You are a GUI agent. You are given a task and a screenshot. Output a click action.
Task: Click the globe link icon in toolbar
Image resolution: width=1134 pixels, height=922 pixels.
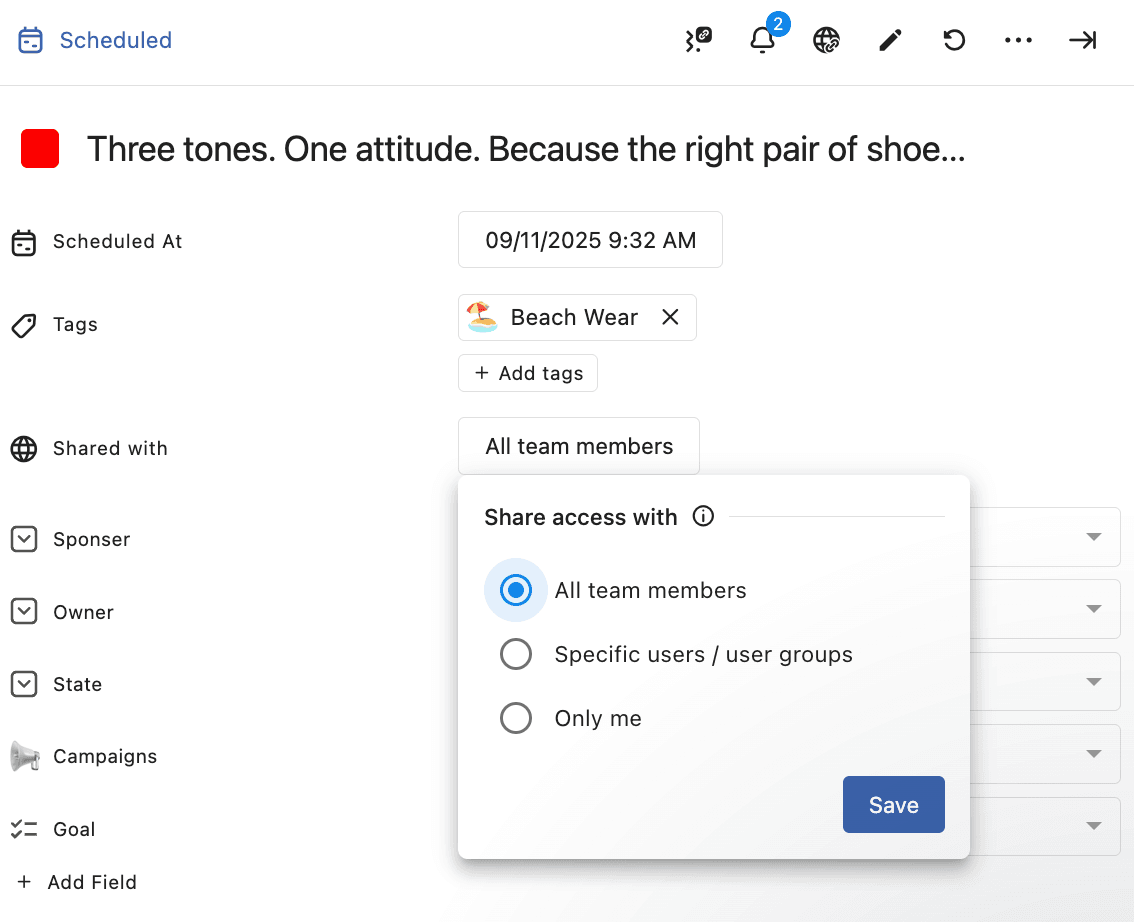click(x=826, y=40)
